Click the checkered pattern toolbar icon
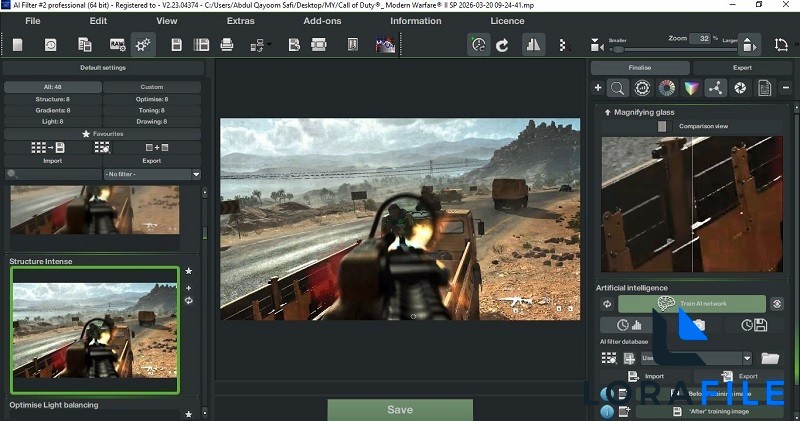Viewport: 800px width, 421px height. pos(563,45)
